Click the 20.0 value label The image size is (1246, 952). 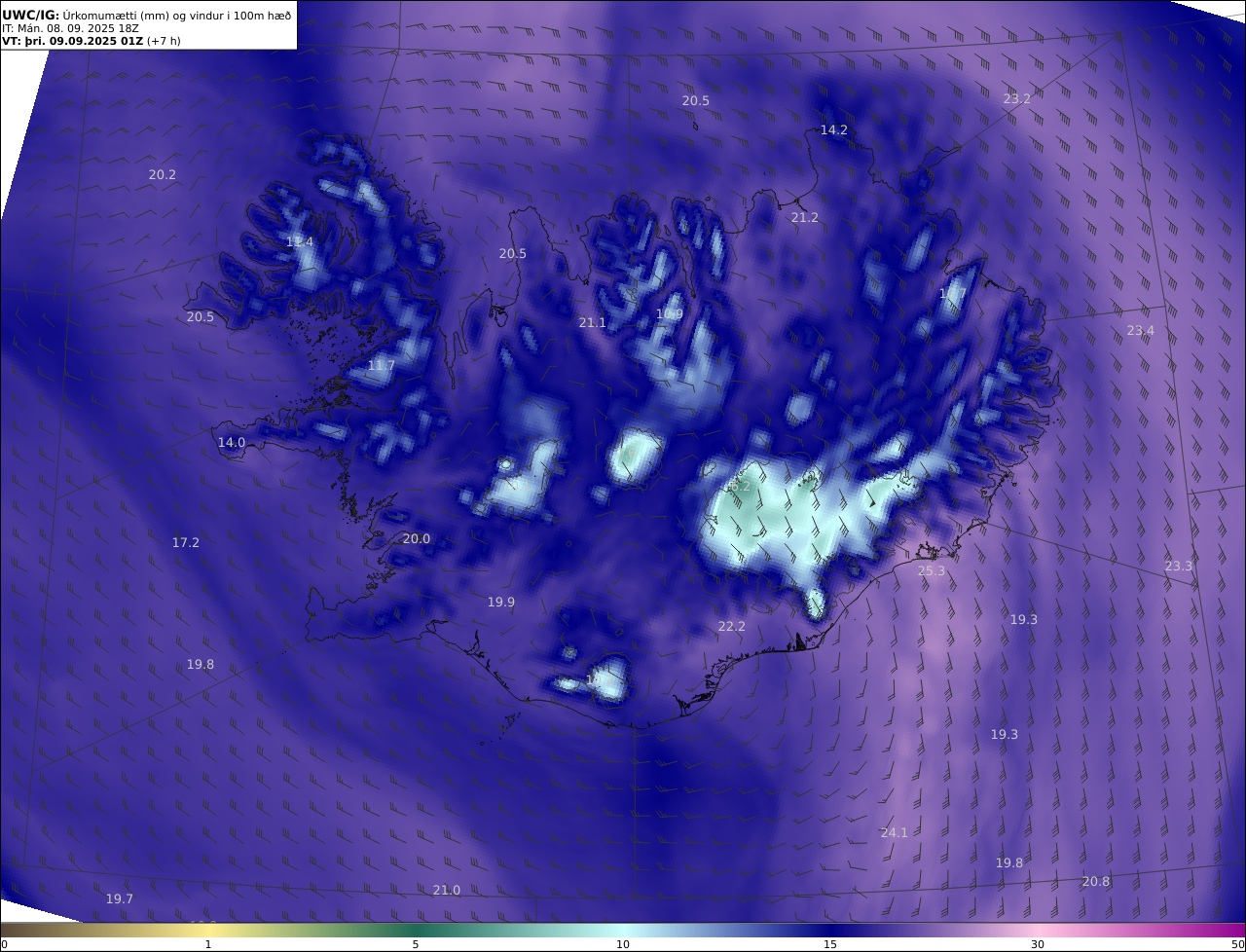tap(416, 539)
